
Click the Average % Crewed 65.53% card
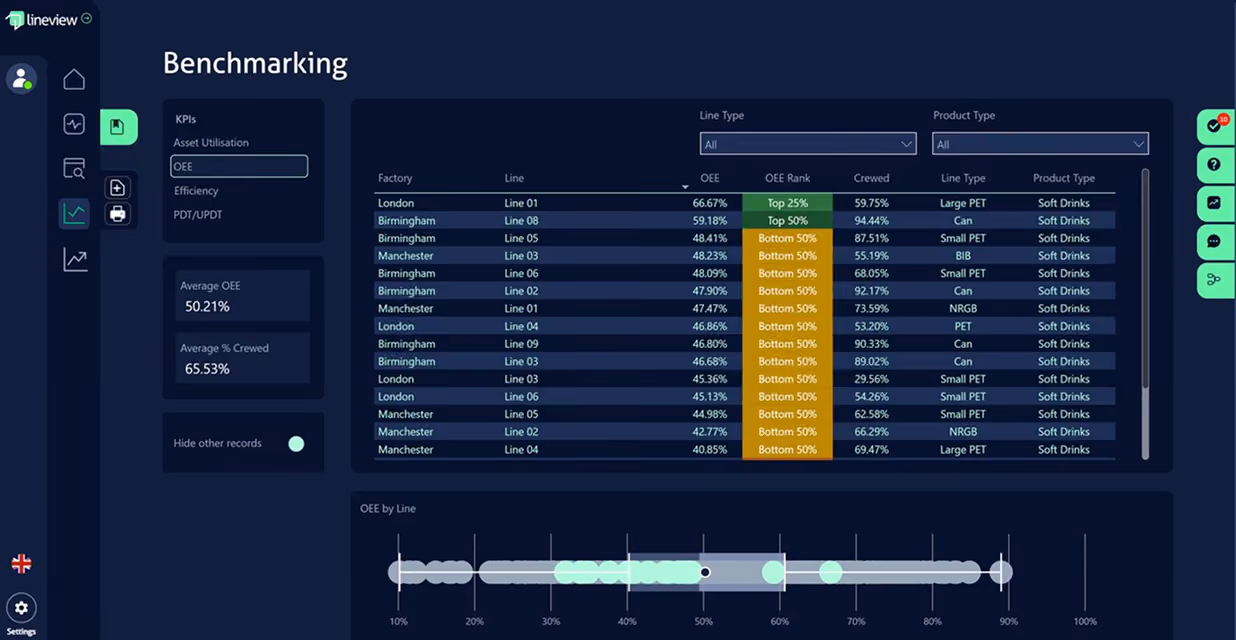pyautogui.click(x=243, y=359)
